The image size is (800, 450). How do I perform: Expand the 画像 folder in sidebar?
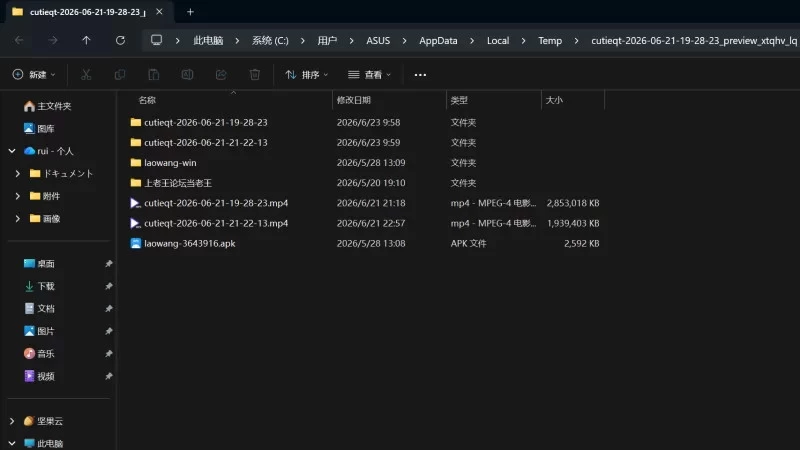(x=18, y=218)
